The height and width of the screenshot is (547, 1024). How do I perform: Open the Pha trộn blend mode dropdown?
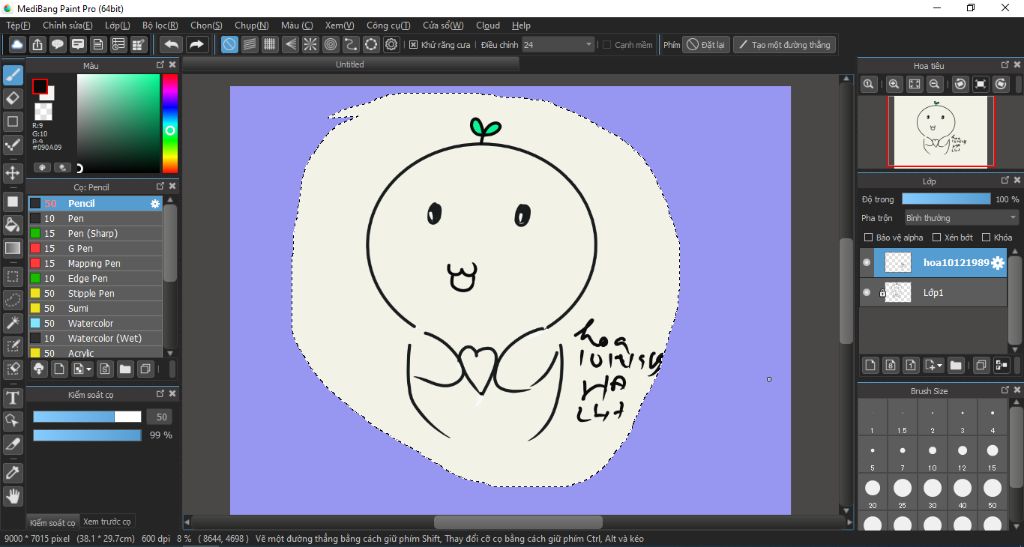pos(961,218)
